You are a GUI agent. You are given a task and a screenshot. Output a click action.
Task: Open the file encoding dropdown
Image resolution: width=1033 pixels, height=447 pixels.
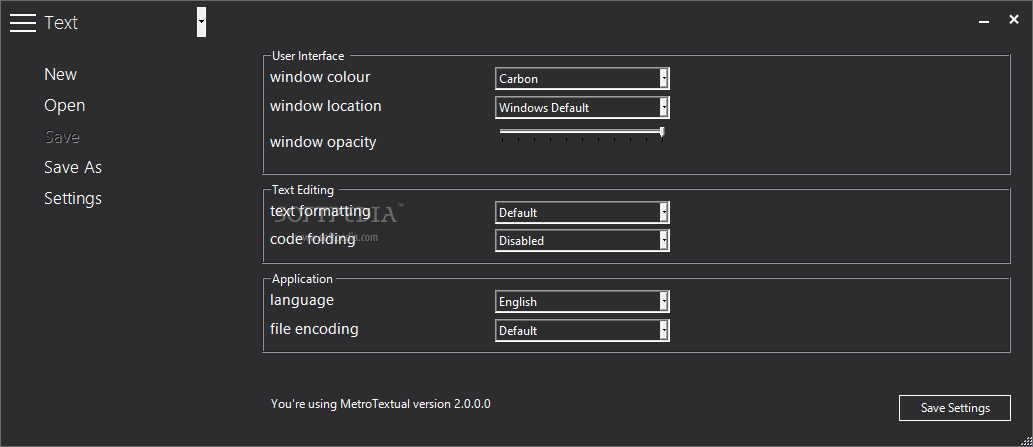(582, 330)
